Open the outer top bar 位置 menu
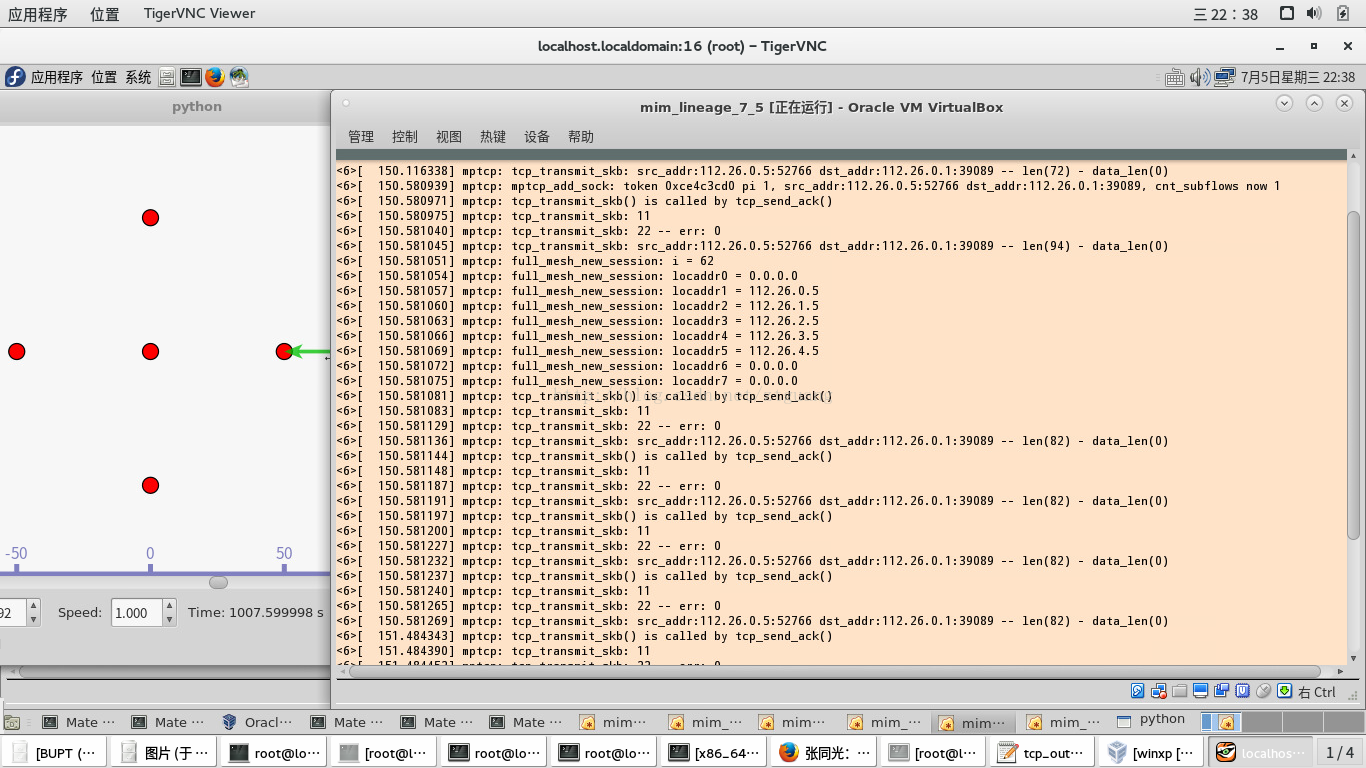 [104, 14]
